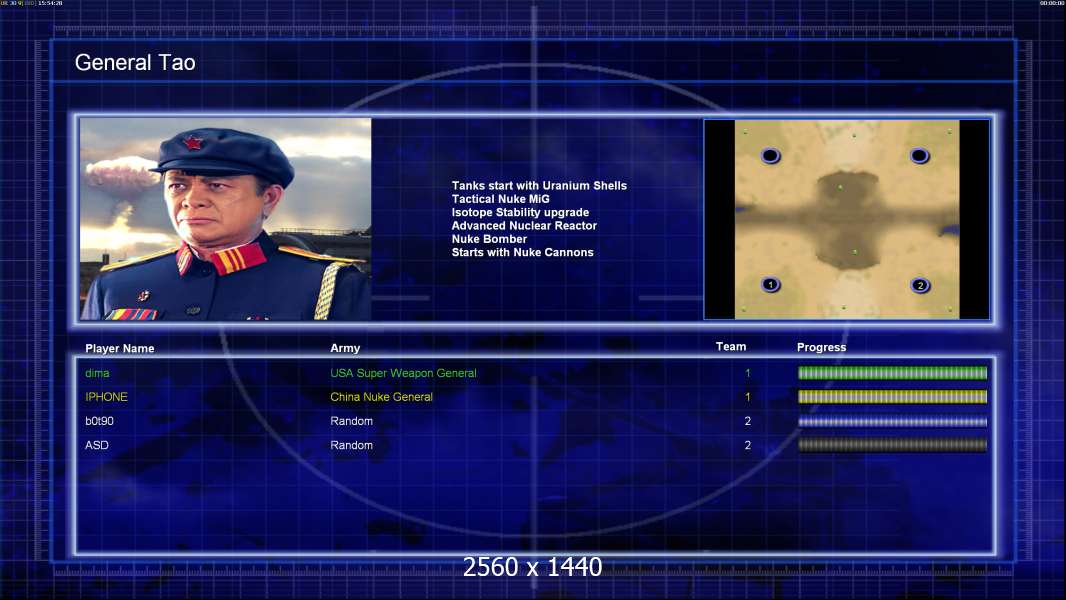The image size is (1066, 600).
Task: Click the 'Tactical Nuke MiG' line
Action: click(x=500, y=199)
